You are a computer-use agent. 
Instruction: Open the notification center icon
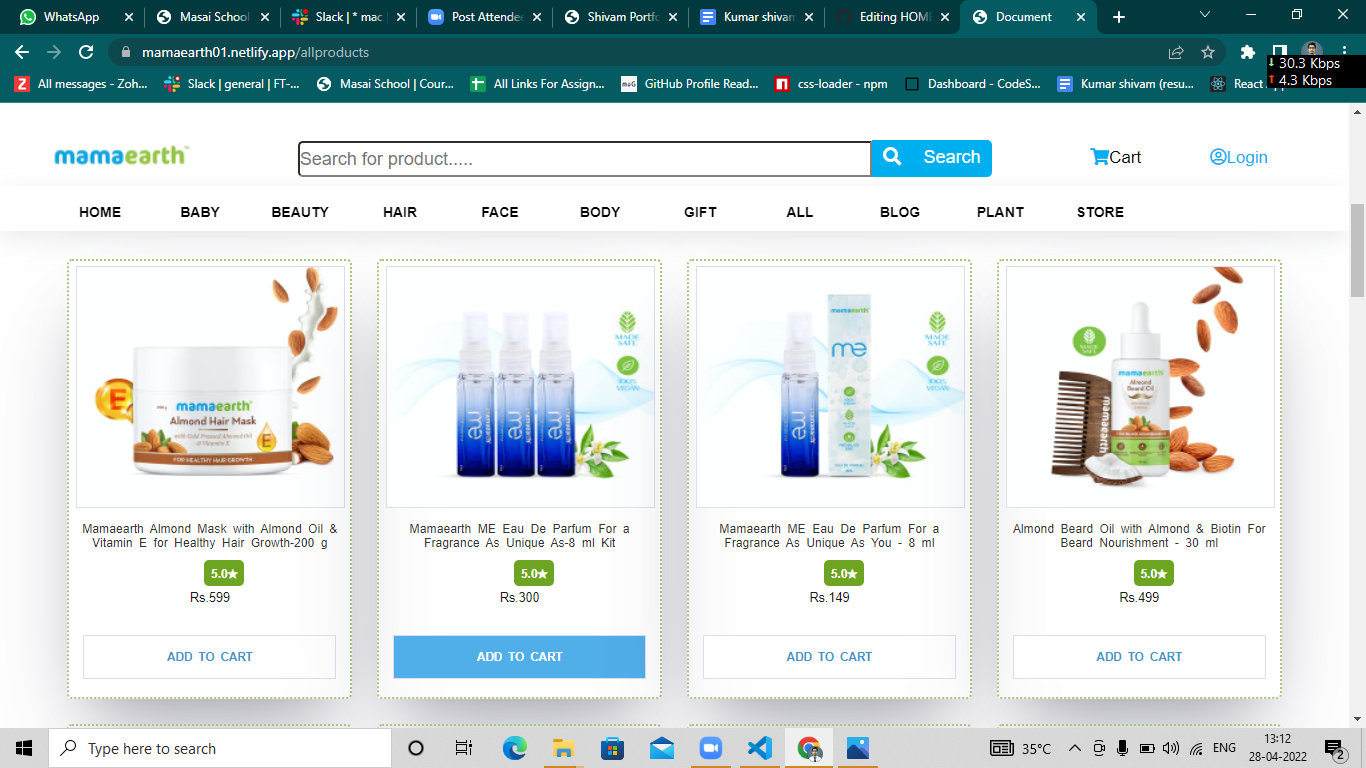(x=1333, y=748)
